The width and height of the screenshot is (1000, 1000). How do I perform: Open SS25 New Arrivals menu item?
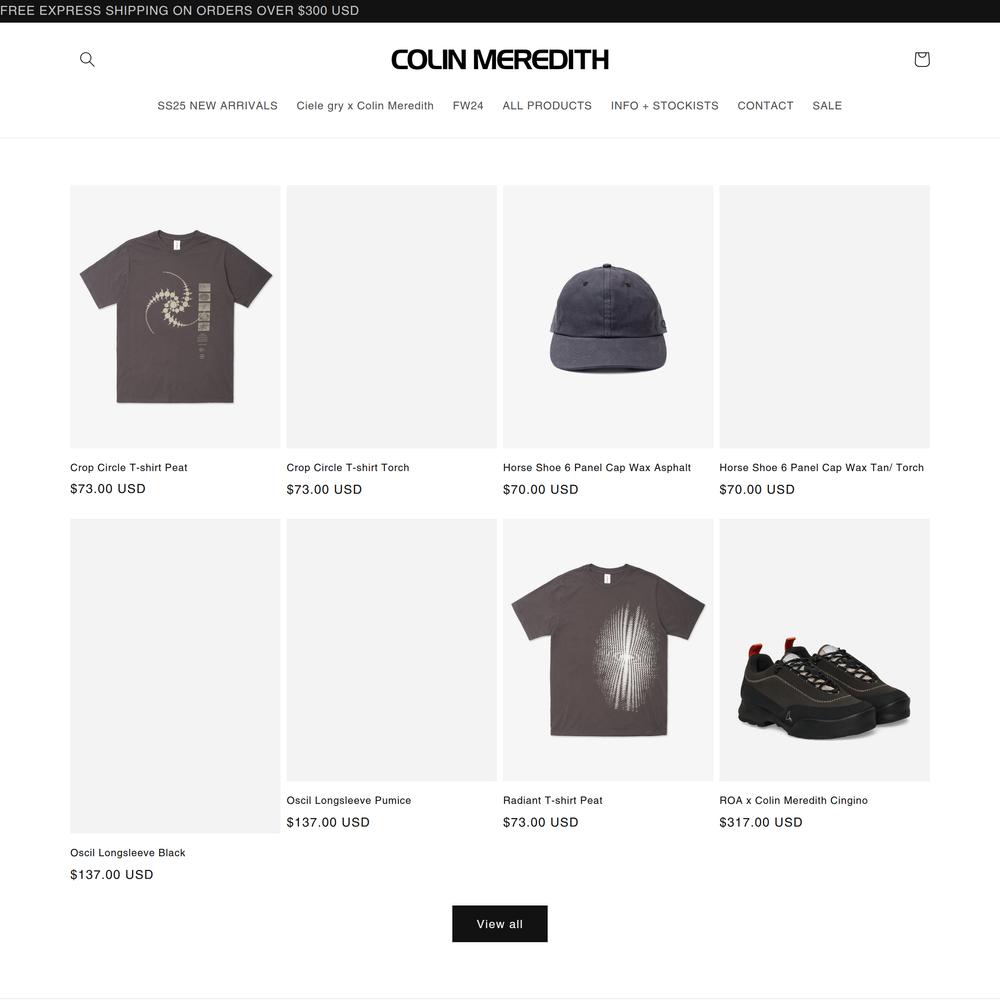(217, 106)
